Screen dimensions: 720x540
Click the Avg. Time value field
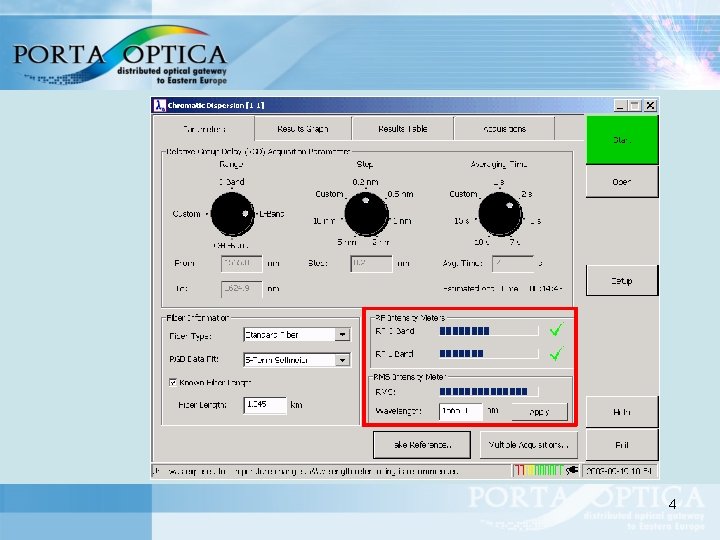click(x=513, y=264)
